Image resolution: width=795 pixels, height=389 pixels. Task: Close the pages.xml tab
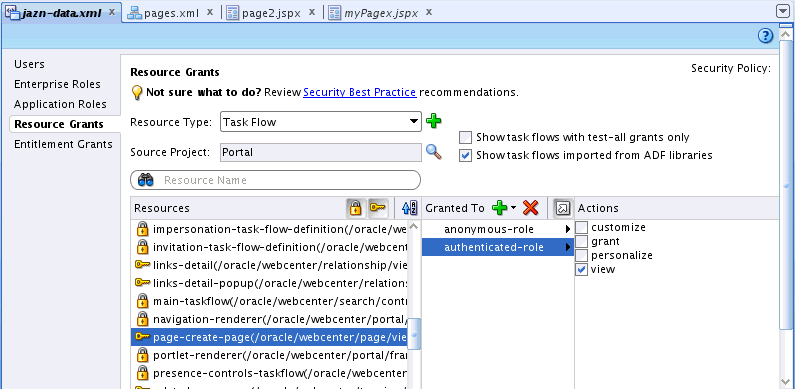(x=209, y=12)
